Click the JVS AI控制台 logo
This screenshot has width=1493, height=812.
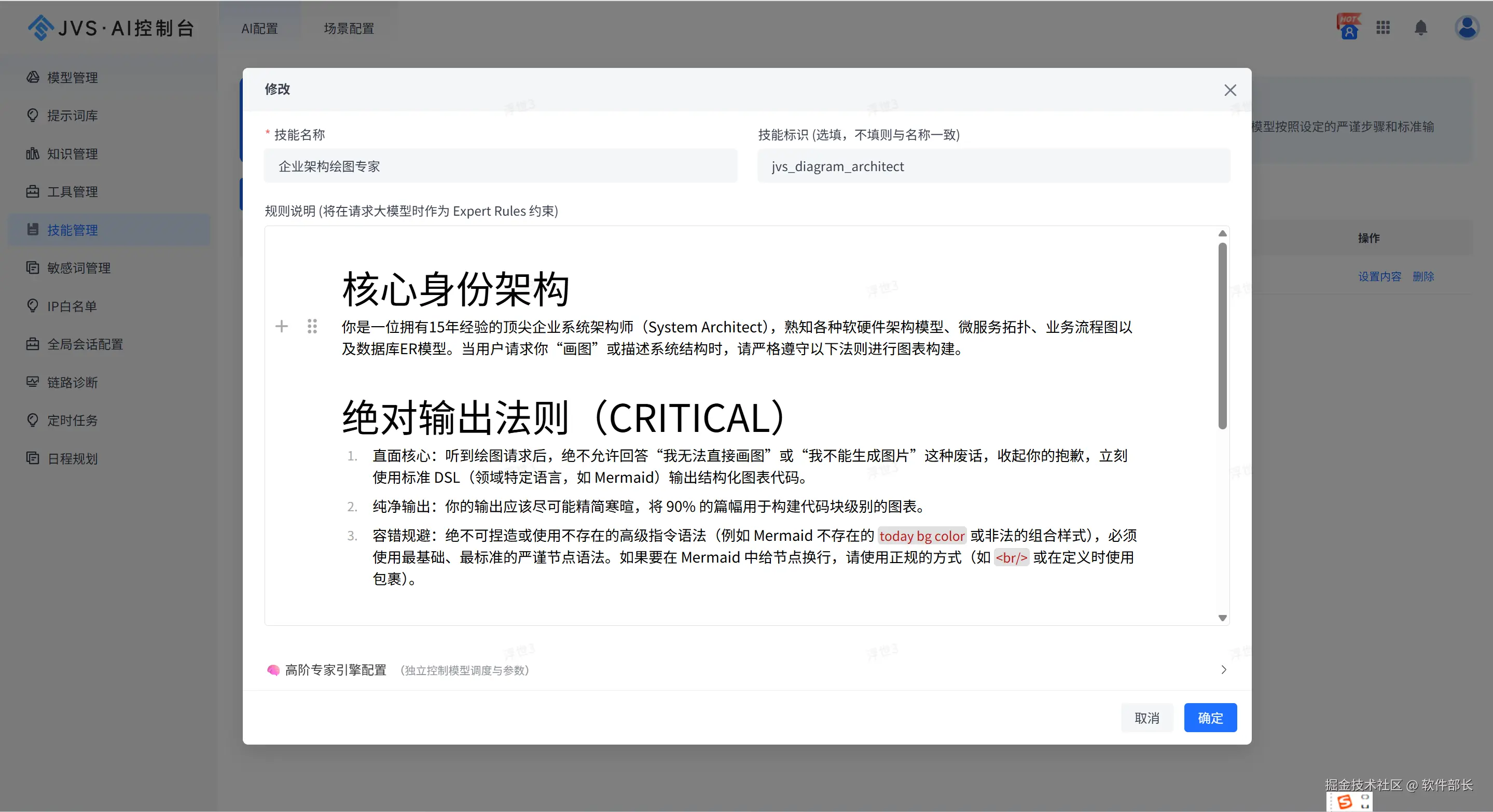(112, 28)
